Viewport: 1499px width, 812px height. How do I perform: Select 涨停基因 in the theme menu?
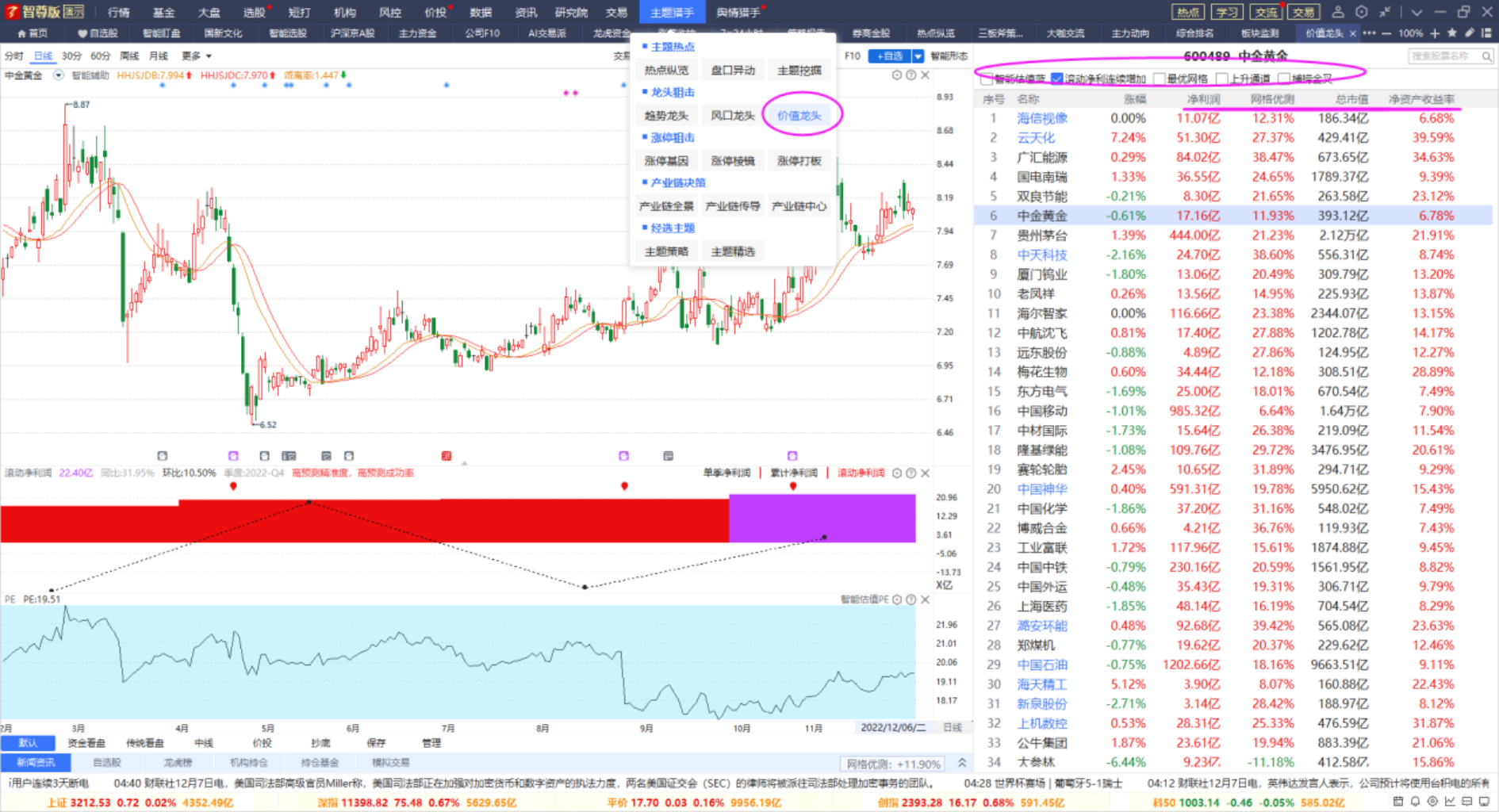tap(666, 161)
